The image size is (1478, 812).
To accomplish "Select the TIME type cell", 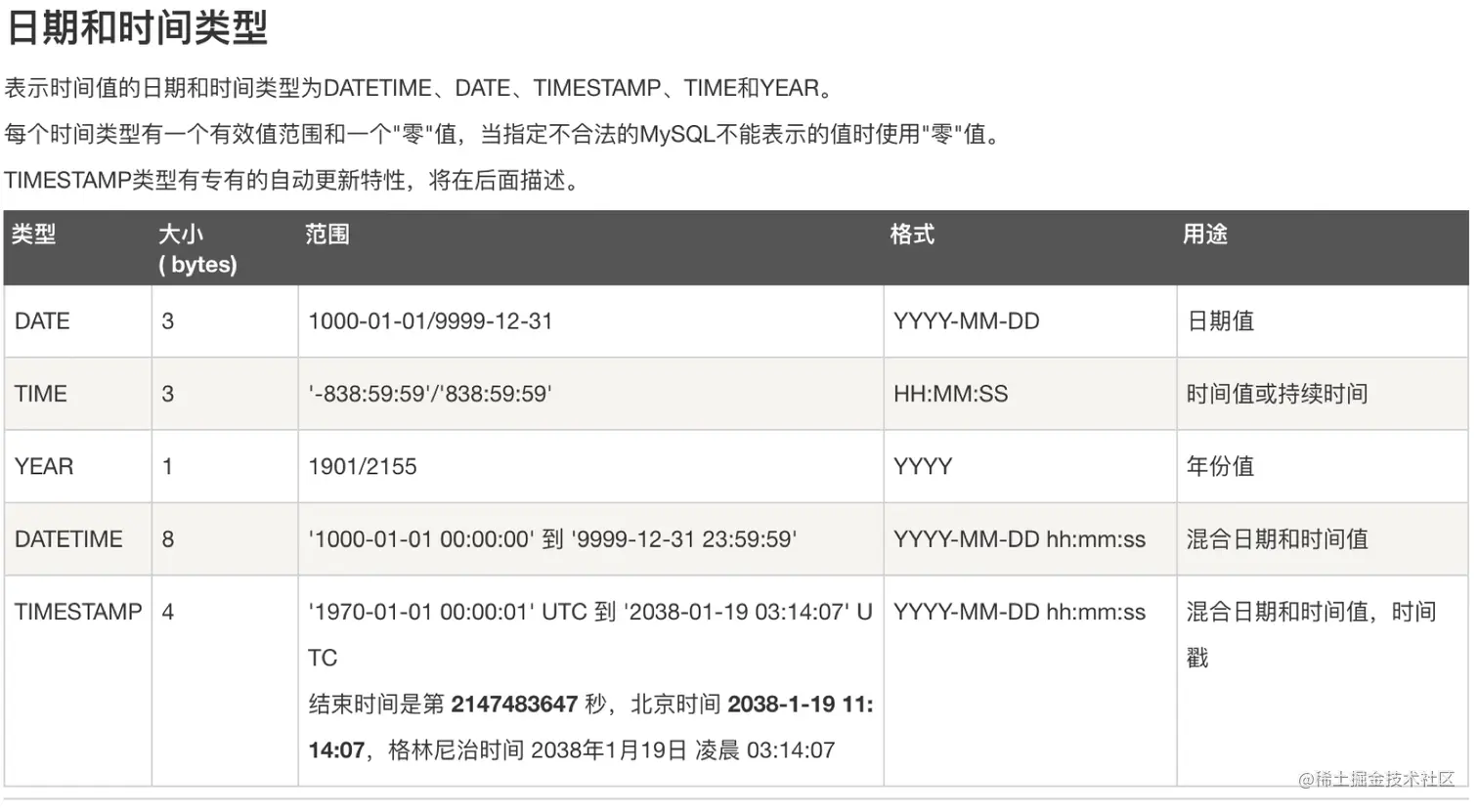I will click(41, 394).
